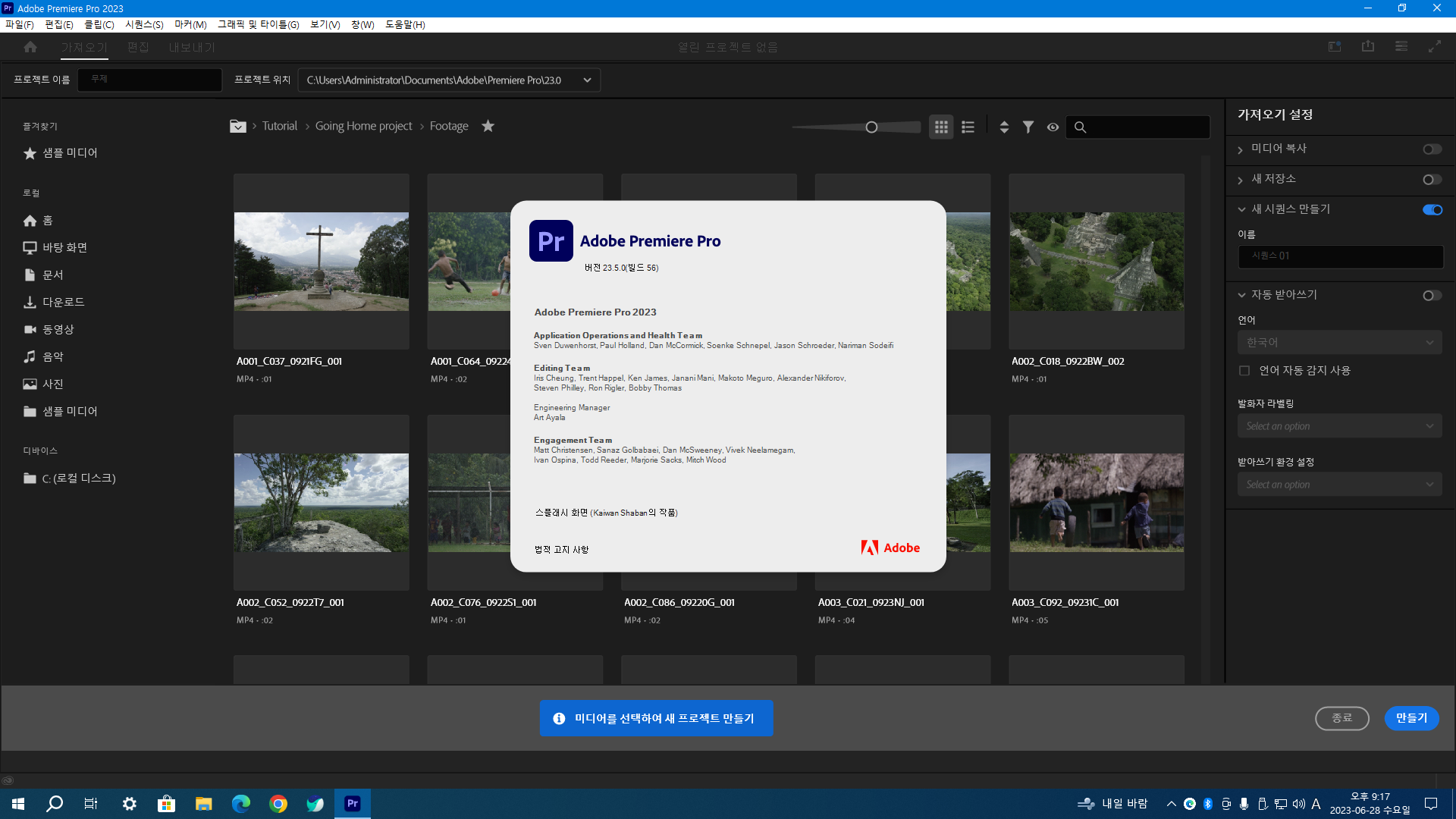Image resolution: width=1456 pixels, height=819 pixels.
Task: Switch to the 내보내기 tab
Action: [x=192, y=48]
